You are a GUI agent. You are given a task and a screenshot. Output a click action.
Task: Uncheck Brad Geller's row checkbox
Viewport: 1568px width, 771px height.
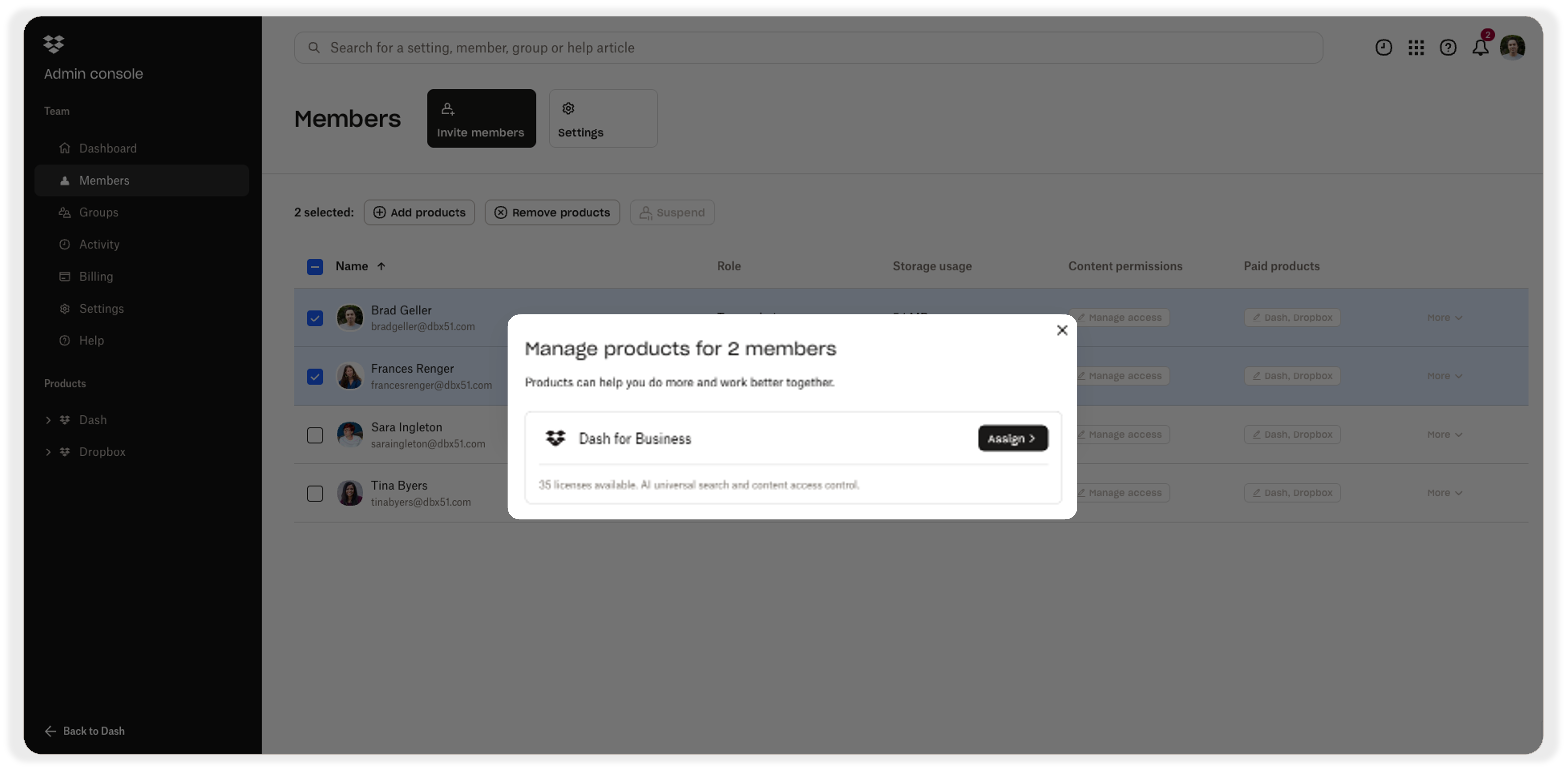click(315, 318)
